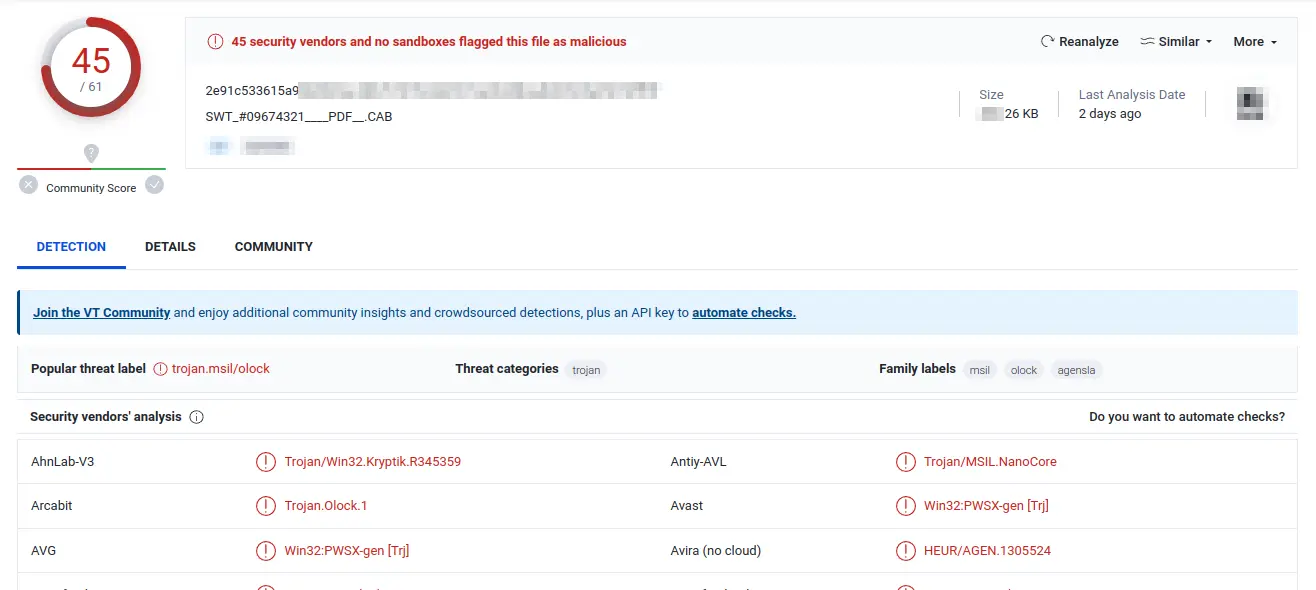Click the file type thumbnail icon
The image size is (1316, 590).
(x=1252, y=104)
